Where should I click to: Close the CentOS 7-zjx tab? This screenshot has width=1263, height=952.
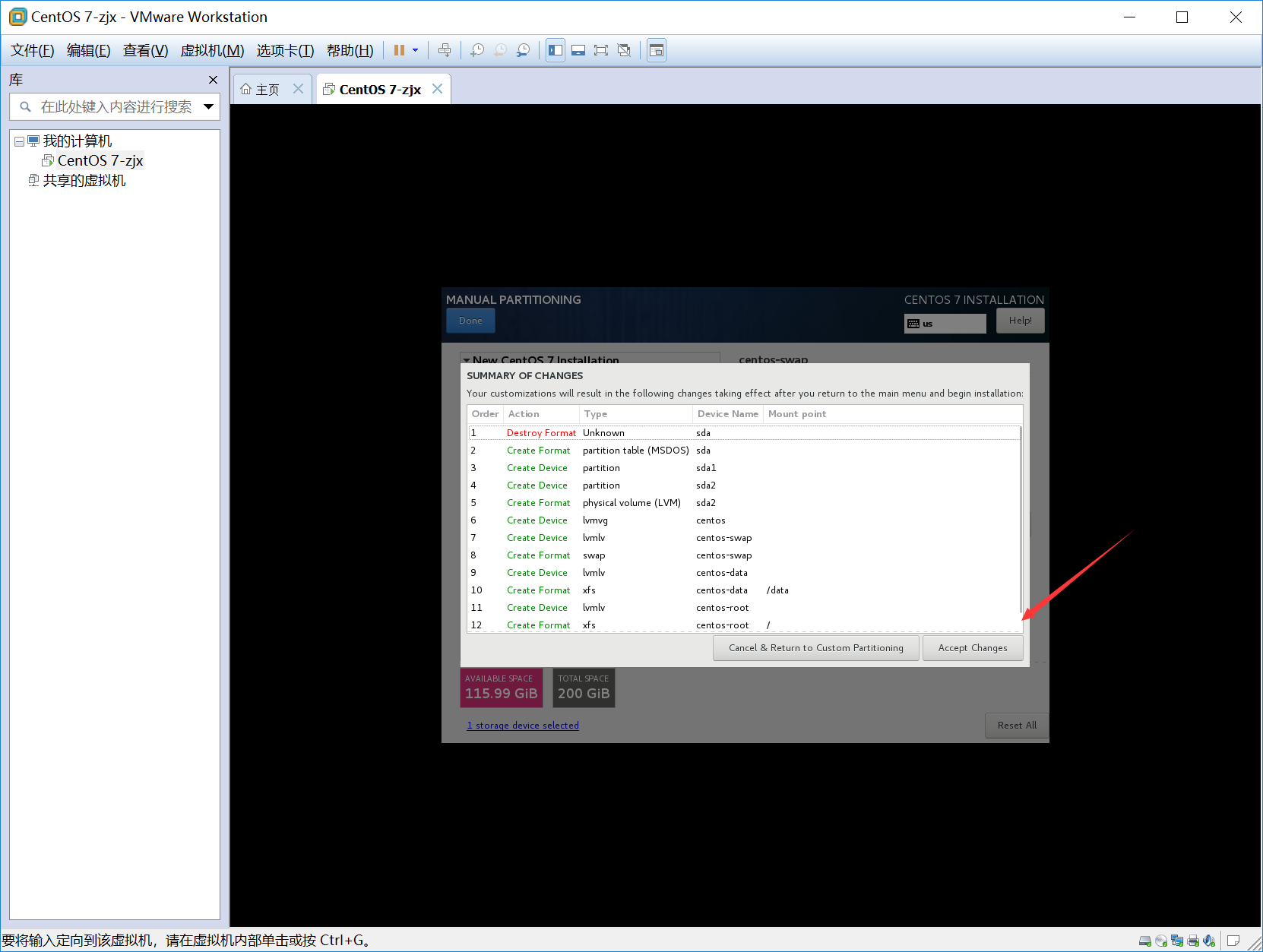(x=437, y=89)
